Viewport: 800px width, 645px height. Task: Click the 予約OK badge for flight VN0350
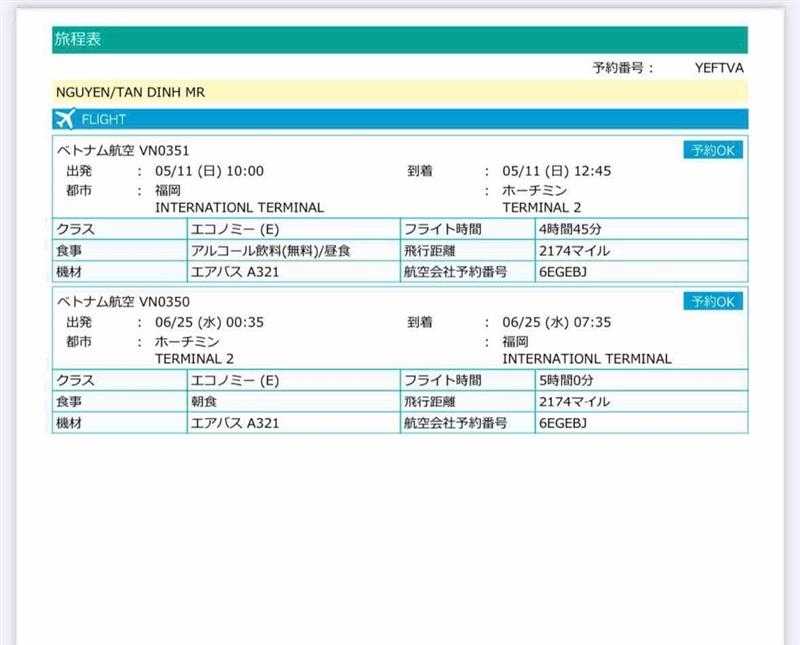point(713,302)
